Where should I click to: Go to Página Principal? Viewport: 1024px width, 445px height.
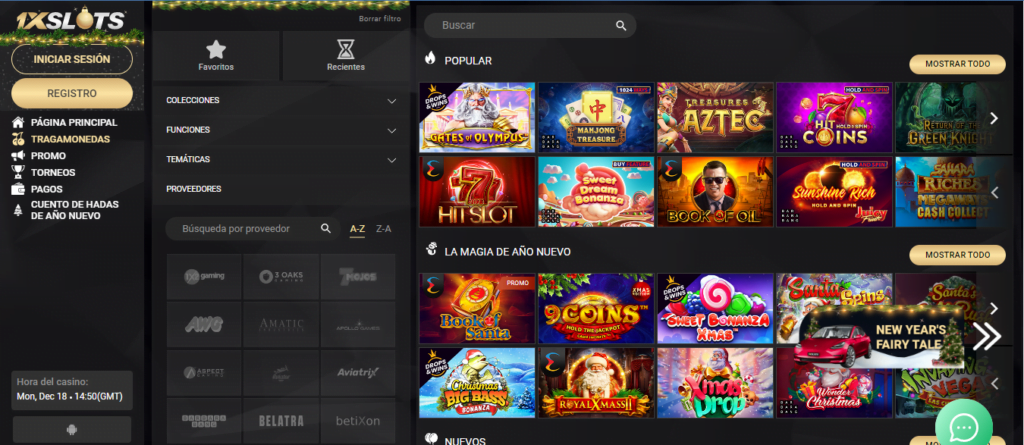(x=74, y=122)
